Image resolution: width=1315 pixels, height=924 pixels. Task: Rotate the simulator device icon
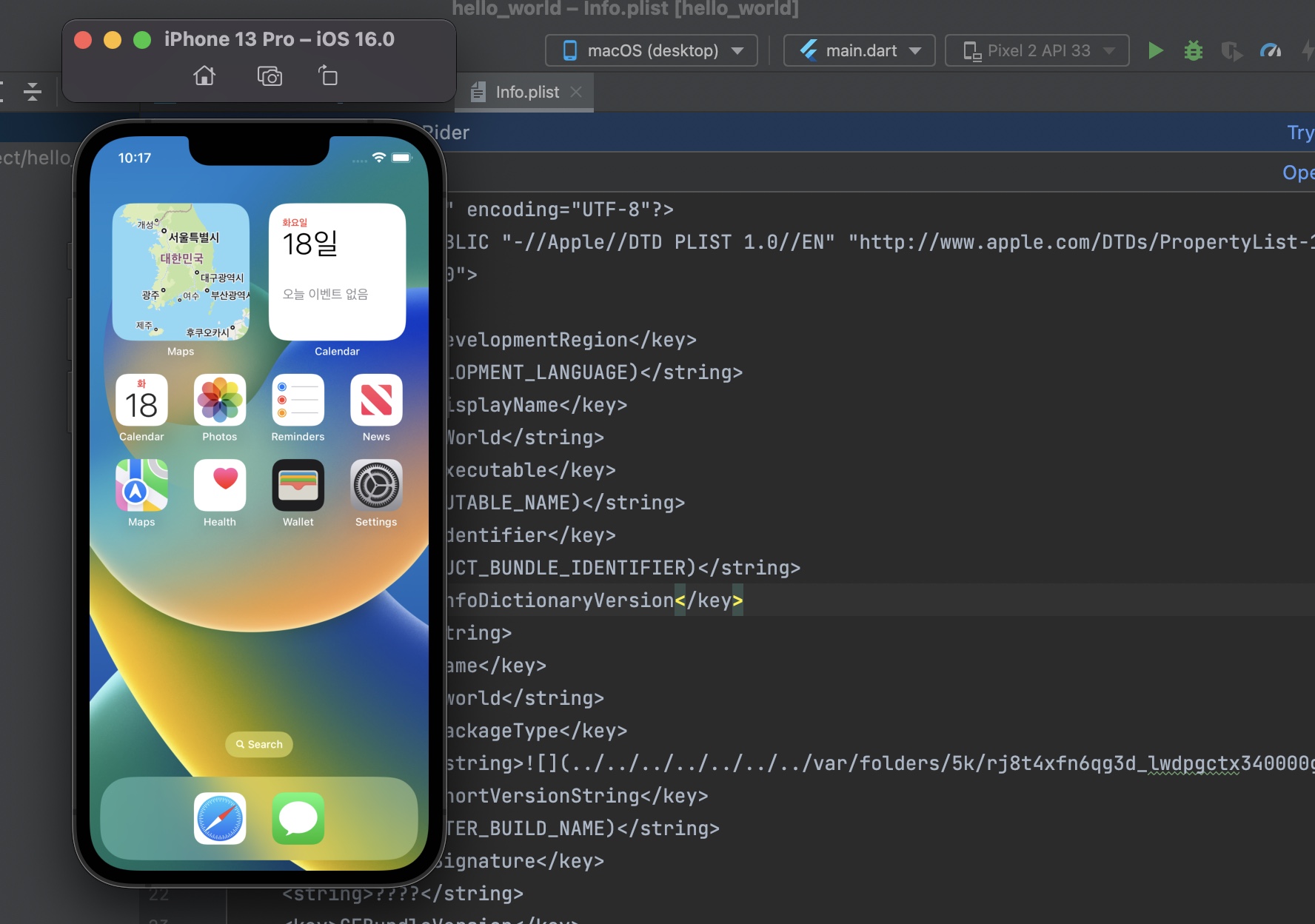pos(327,76)
